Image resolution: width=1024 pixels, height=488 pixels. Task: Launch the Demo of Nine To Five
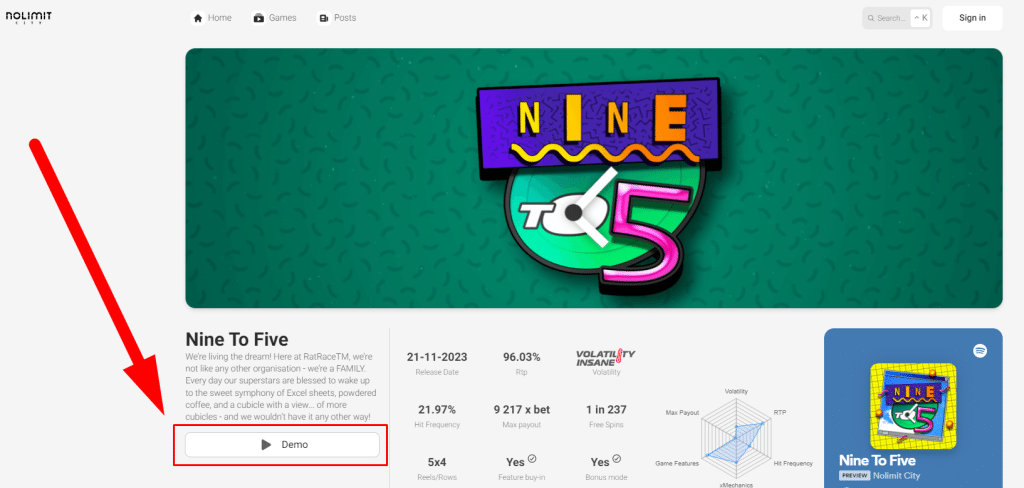point(282,445)
